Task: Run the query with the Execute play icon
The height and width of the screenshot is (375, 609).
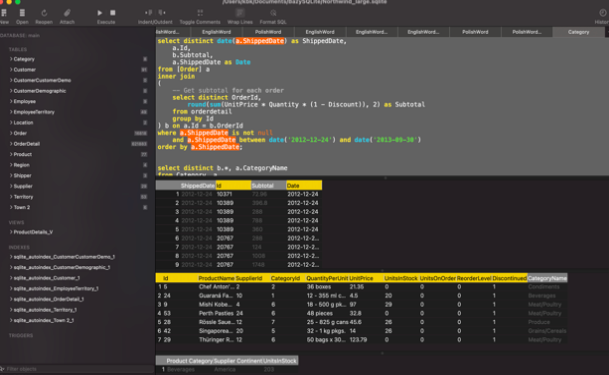Action: 99,13
